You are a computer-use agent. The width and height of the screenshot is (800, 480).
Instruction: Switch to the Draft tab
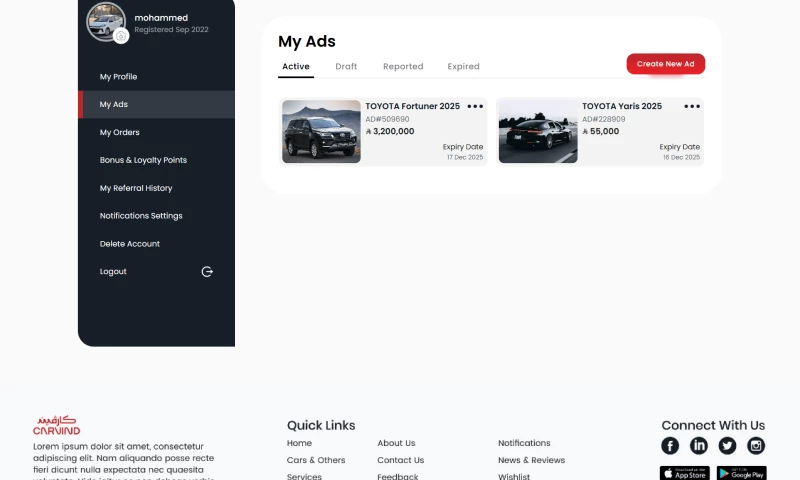pos(346,67)
